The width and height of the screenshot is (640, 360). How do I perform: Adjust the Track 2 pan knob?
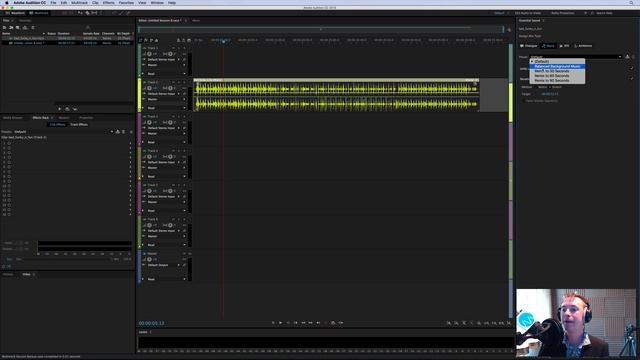pos(171,88)
